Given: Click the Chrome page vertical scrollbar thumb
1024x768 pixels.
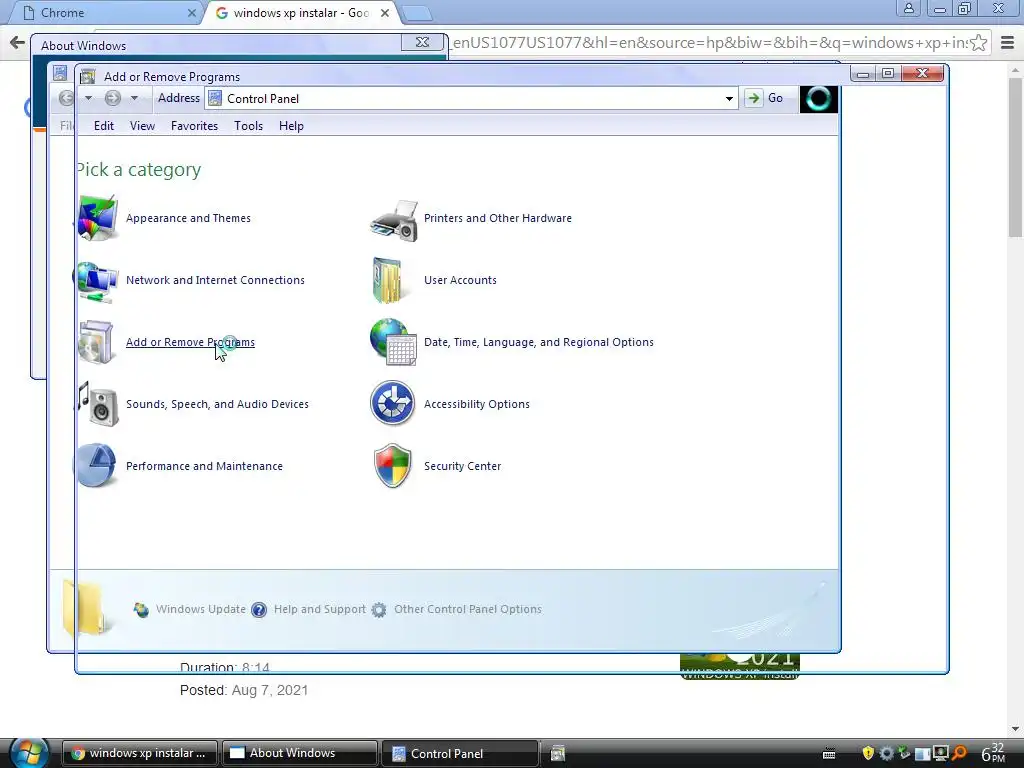Looking at the screenshot, I should (1016, 157).
